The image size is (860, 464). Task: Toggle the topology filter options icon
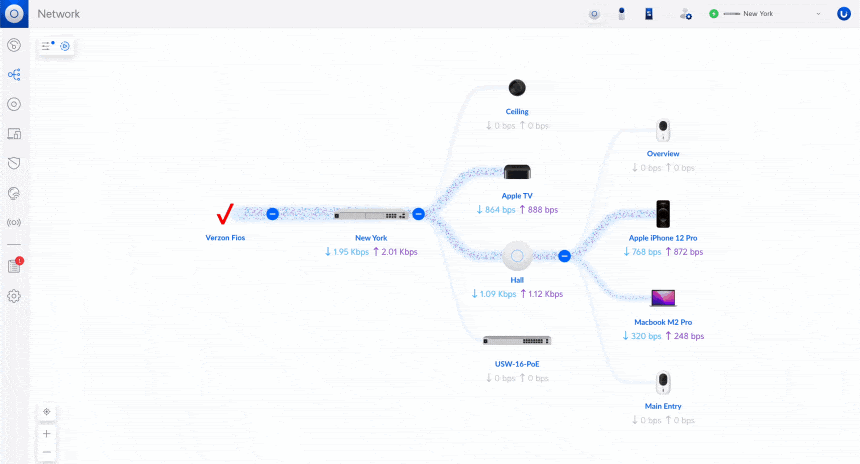pos(47,46)
